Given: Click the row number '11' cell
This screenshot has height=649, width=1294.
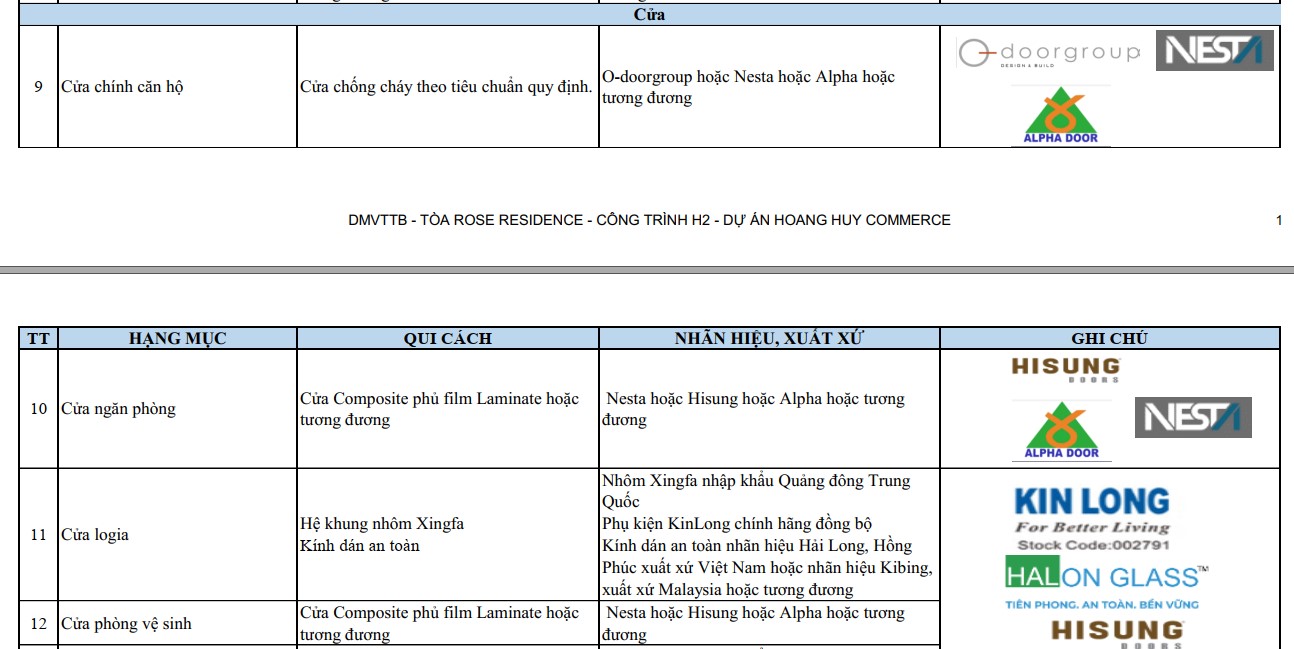Looking at the screenshot, I should pos(39,535).
